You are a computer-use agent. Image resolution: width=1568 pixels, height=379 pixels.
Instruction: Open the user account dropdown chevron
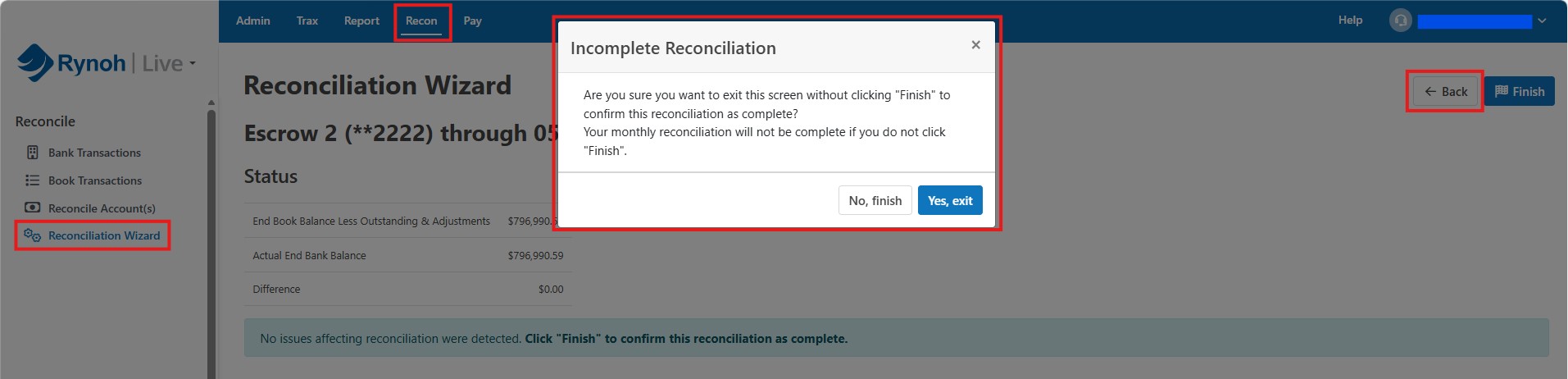(x=1542, y=21)
